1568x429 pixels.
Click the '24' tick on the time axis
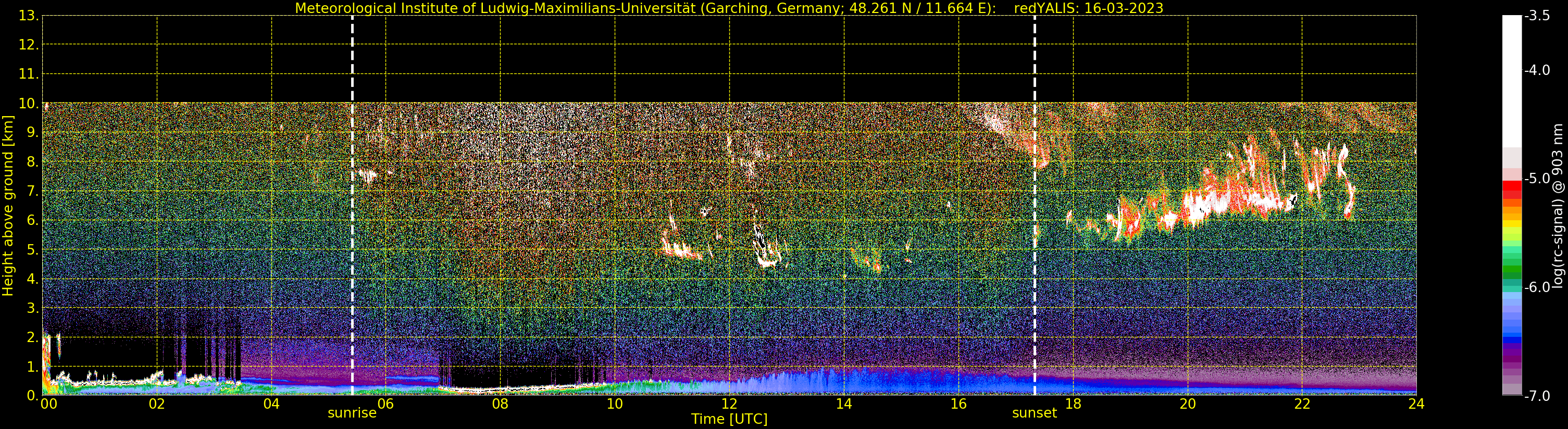1416,404
